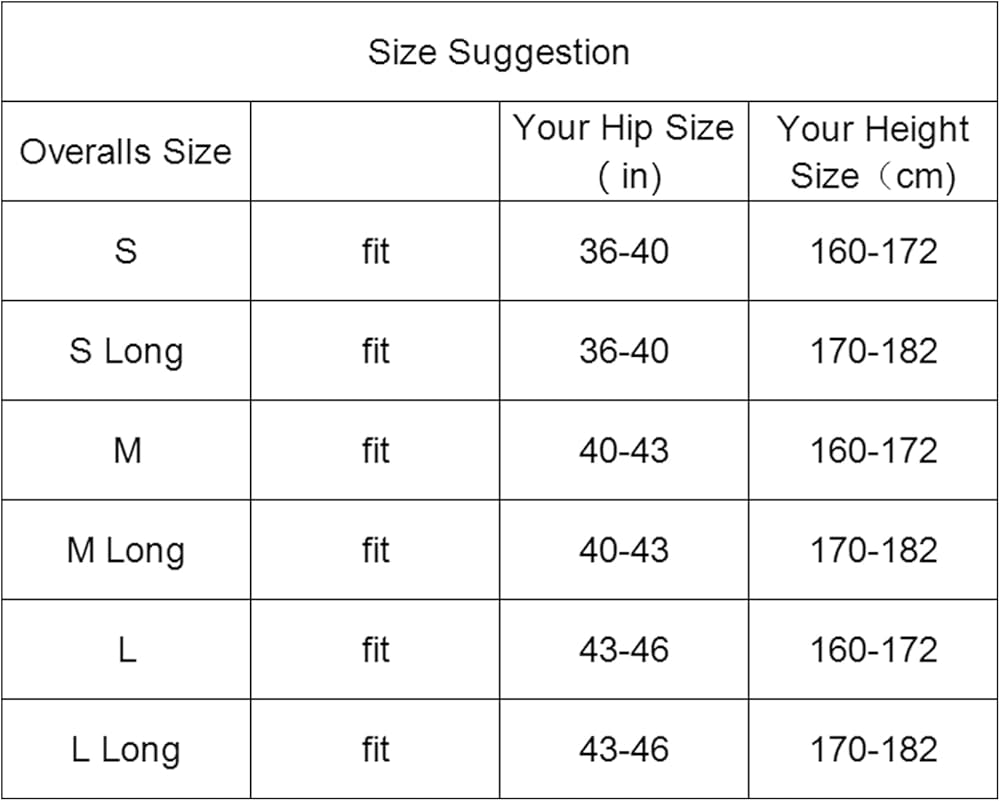Select the "M Long" size cell

point(126,551)
